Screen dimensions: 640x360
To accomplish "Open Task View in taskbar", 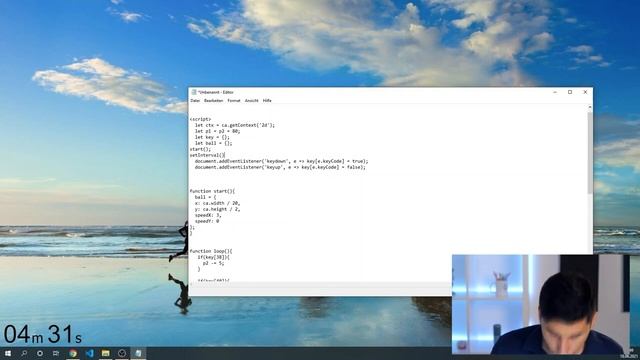I will point(56,353).
